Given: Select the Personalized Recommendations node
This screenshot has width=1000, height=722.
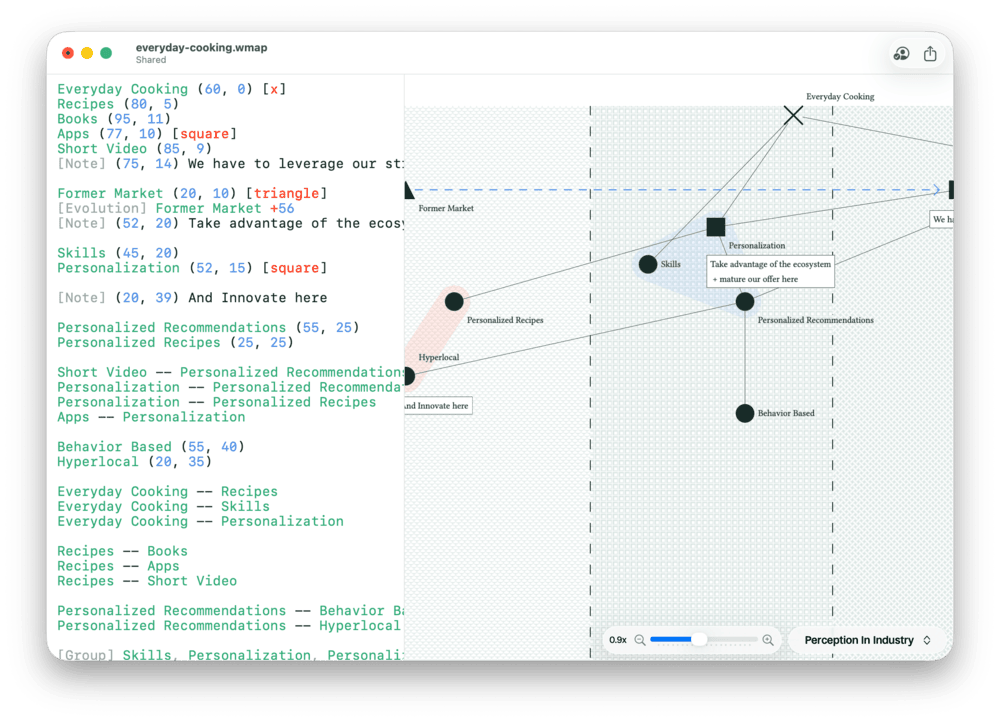Looking at the screenshot, I should click(745, 301).
